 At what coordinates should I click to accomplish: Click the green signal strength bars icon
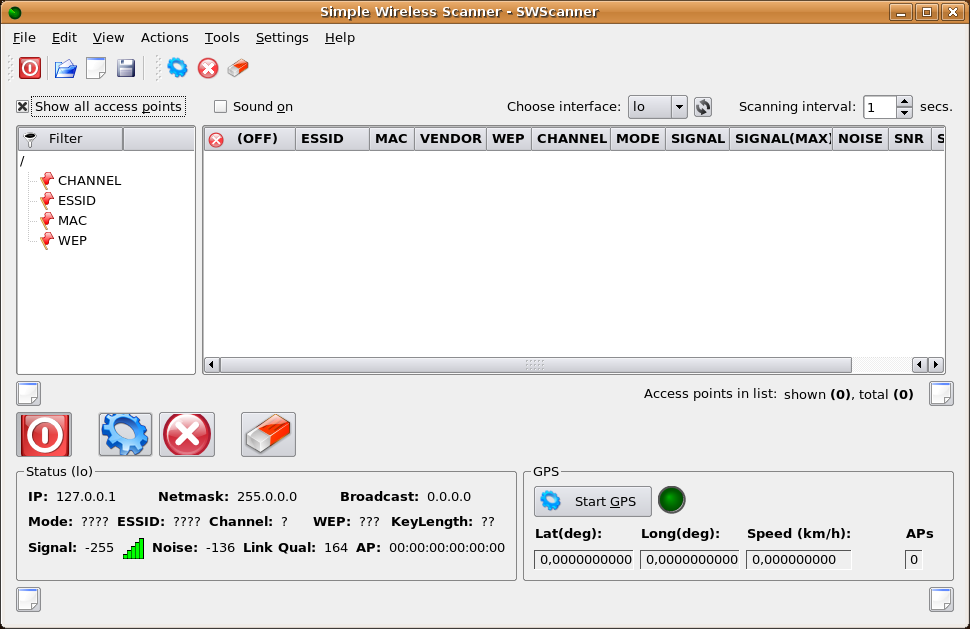(134, 548)
